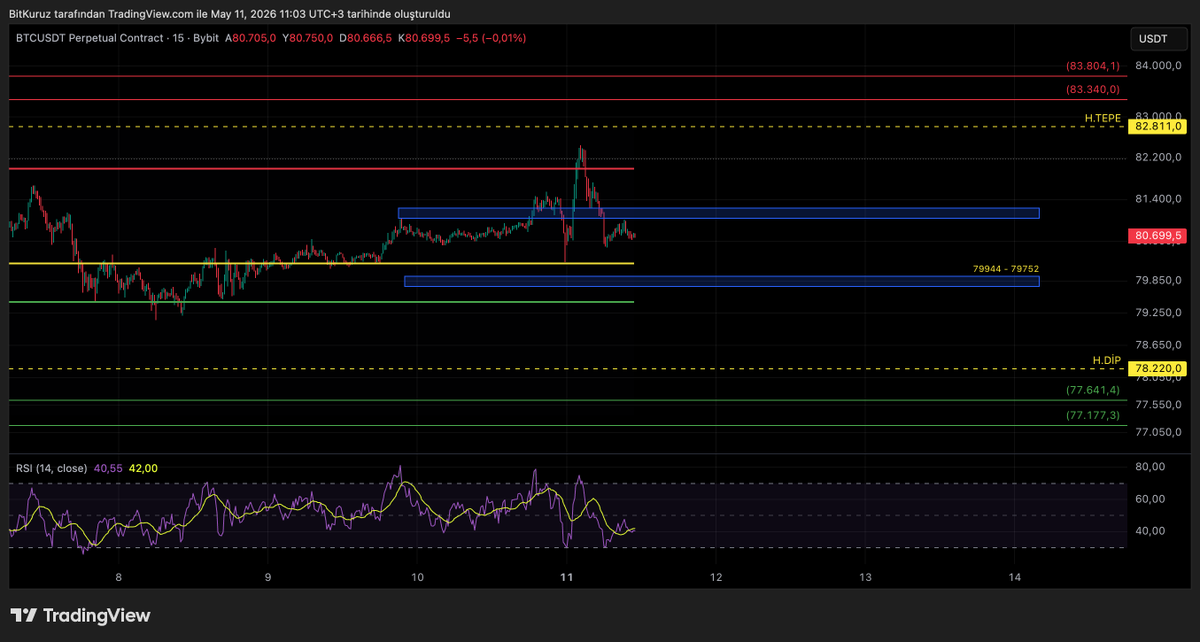This screenshot has width=1200, height=642.
Task: Click the RSI axis value 60,00
Action: pyautogui.click(x=1152, y=499)
